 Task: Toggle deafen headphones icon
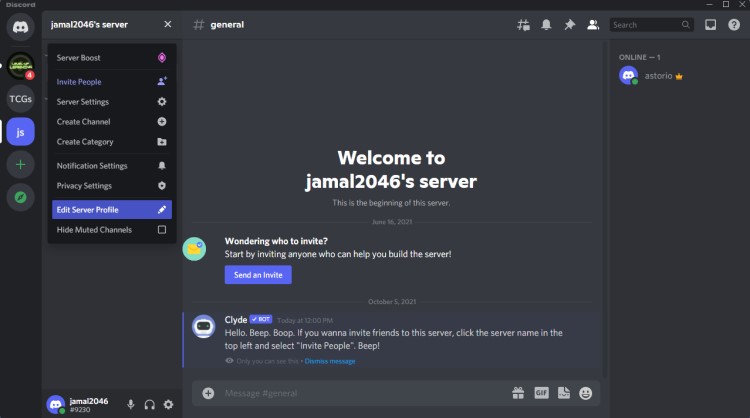pos(150,405)
